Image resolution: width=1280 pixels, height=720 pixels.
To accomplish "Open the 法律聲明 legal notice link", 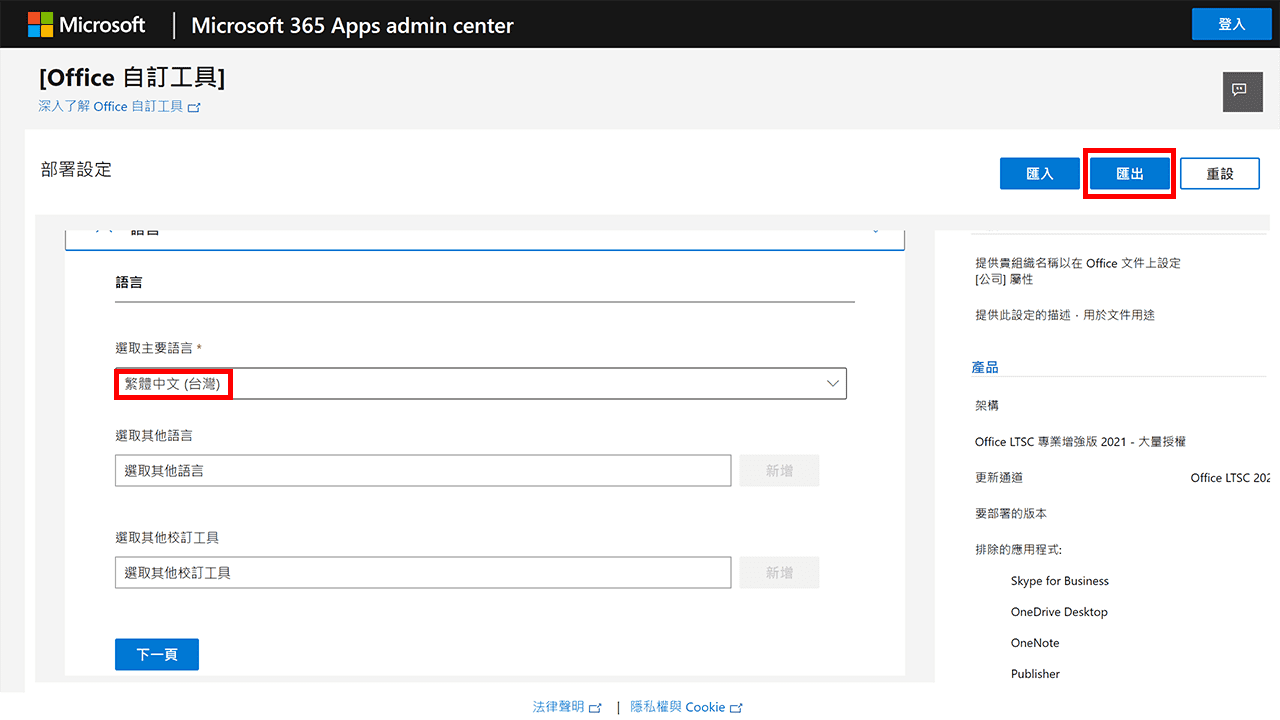I will (558, 707).
